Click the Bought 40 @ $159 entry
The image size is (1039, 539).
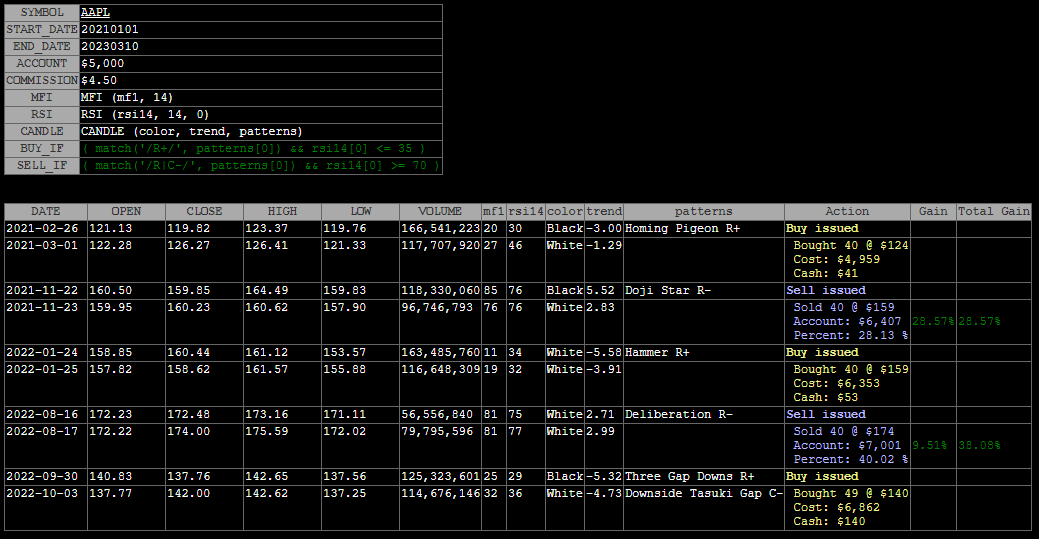851,369
